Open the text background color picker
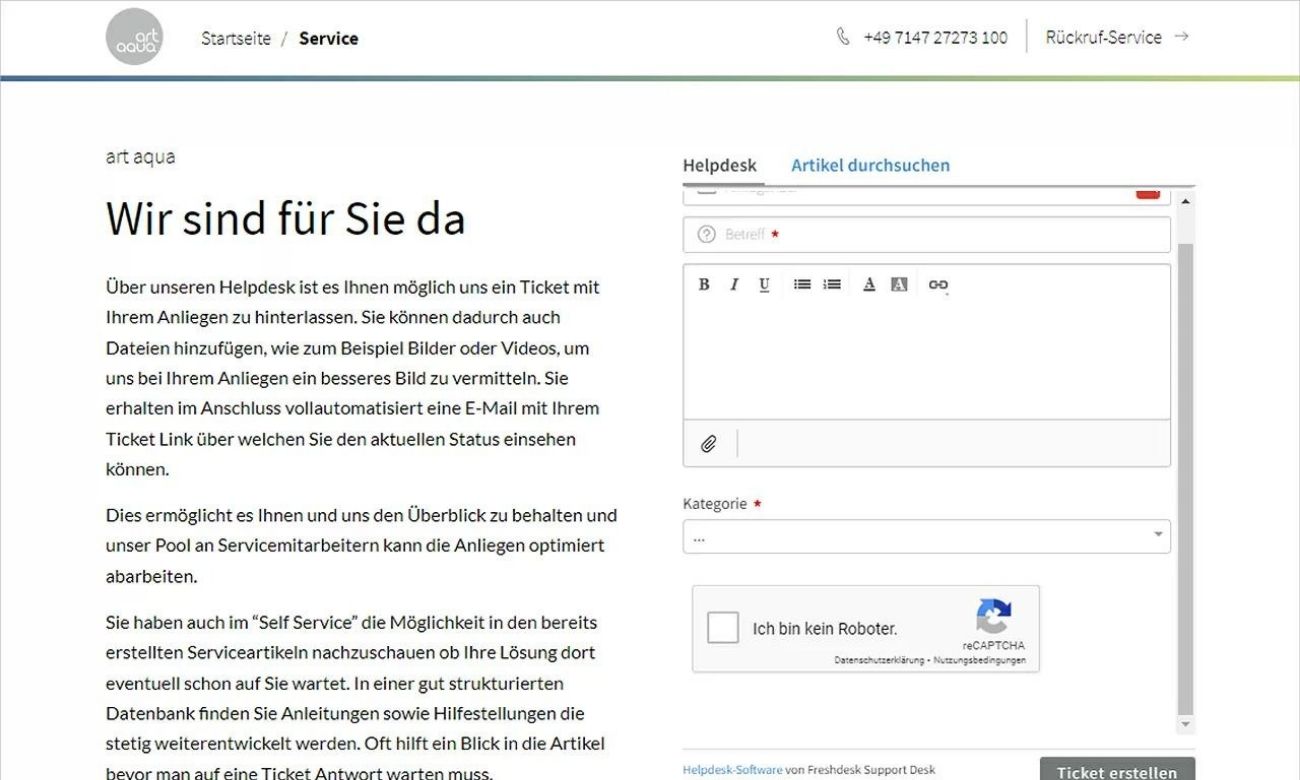 point(899,285)
